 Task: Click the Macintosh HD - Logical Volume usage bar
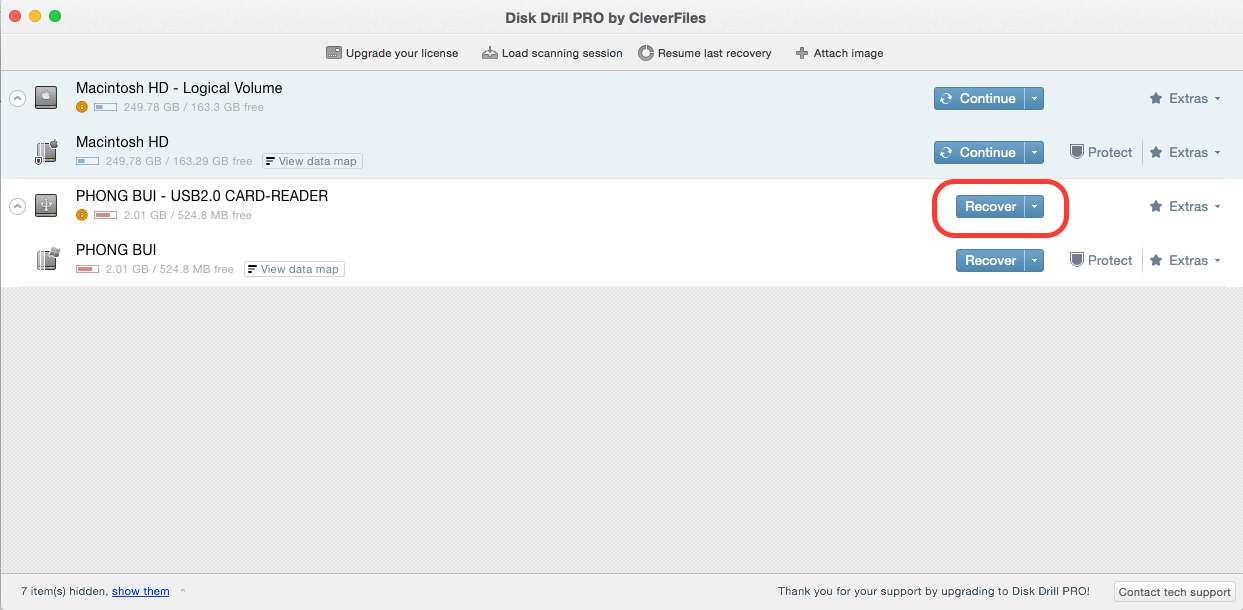105,107
